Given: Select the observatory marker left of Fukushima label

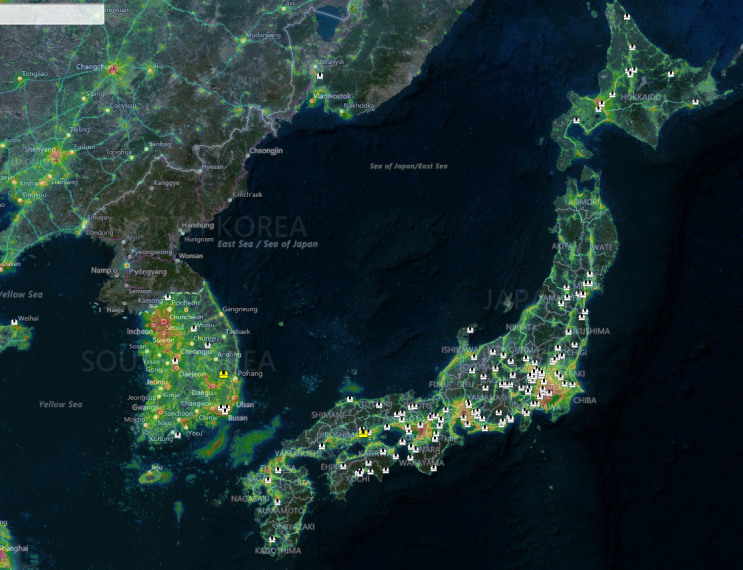Looking at the screenshot, I should [x=569, y=332].
